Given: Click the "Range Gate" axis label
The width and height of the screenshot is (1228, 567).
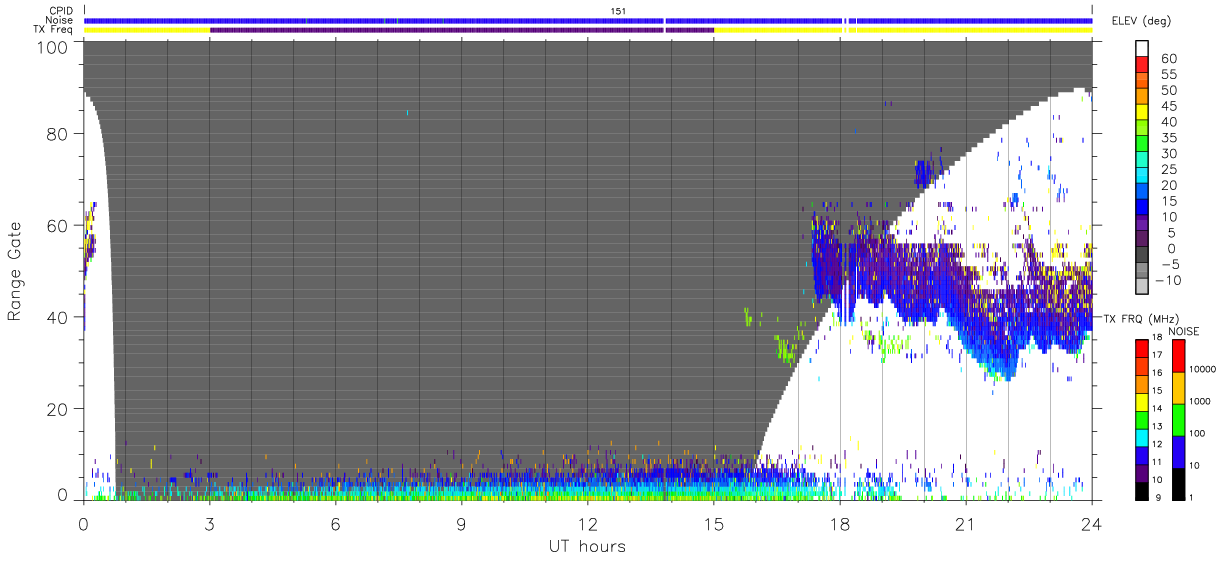Looking at the screenshot, I should [15, 272].
